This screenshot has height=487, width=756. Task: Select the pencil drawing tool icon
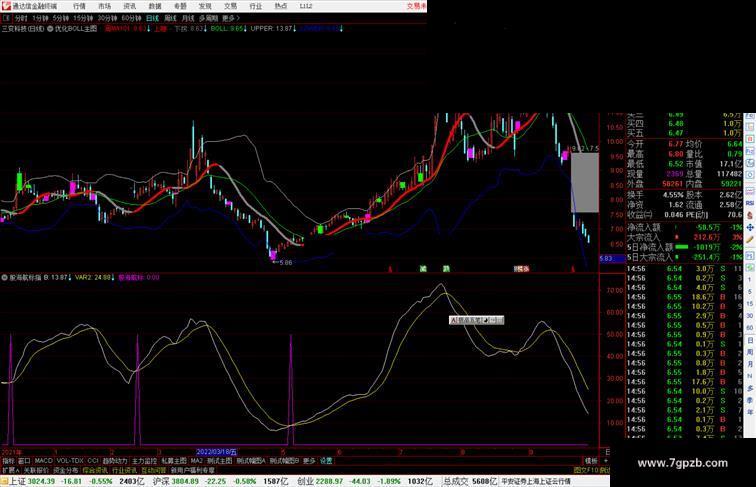[750, 239]
